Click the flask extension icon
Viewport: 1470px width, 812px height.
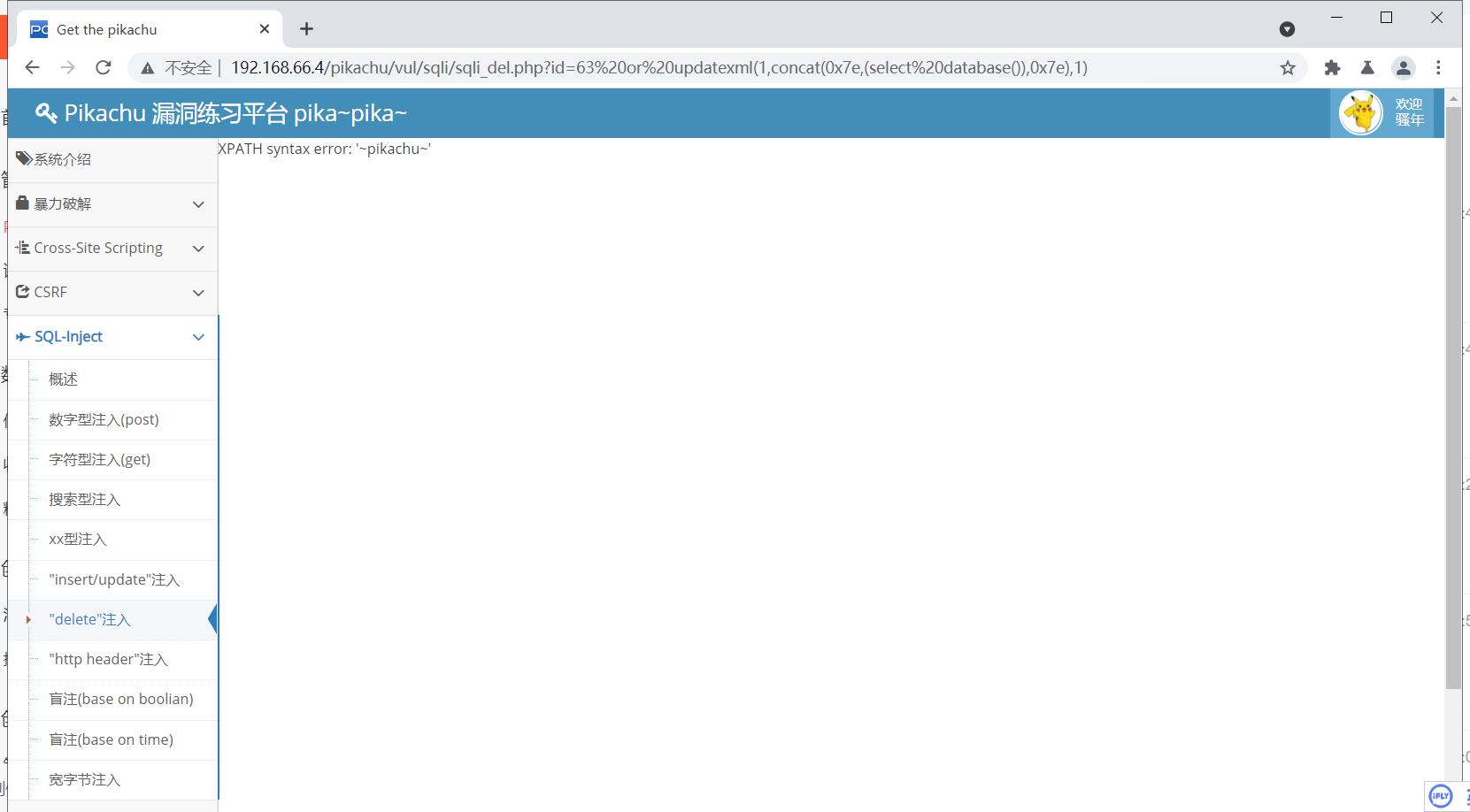pyautogui.click(x=1367, y=67)
